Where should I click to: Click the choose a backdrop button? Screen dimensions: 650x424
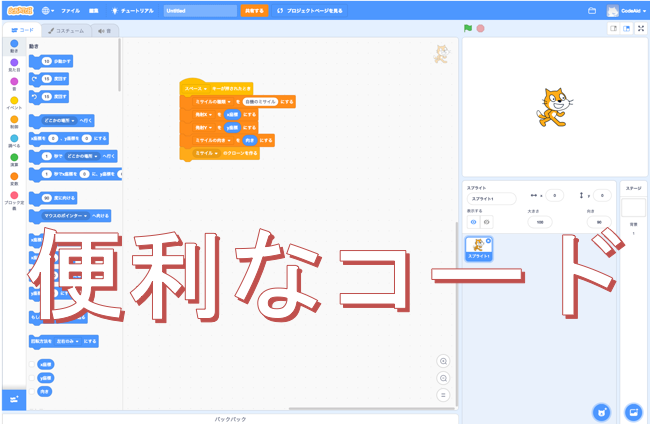[x=633, y=412]
